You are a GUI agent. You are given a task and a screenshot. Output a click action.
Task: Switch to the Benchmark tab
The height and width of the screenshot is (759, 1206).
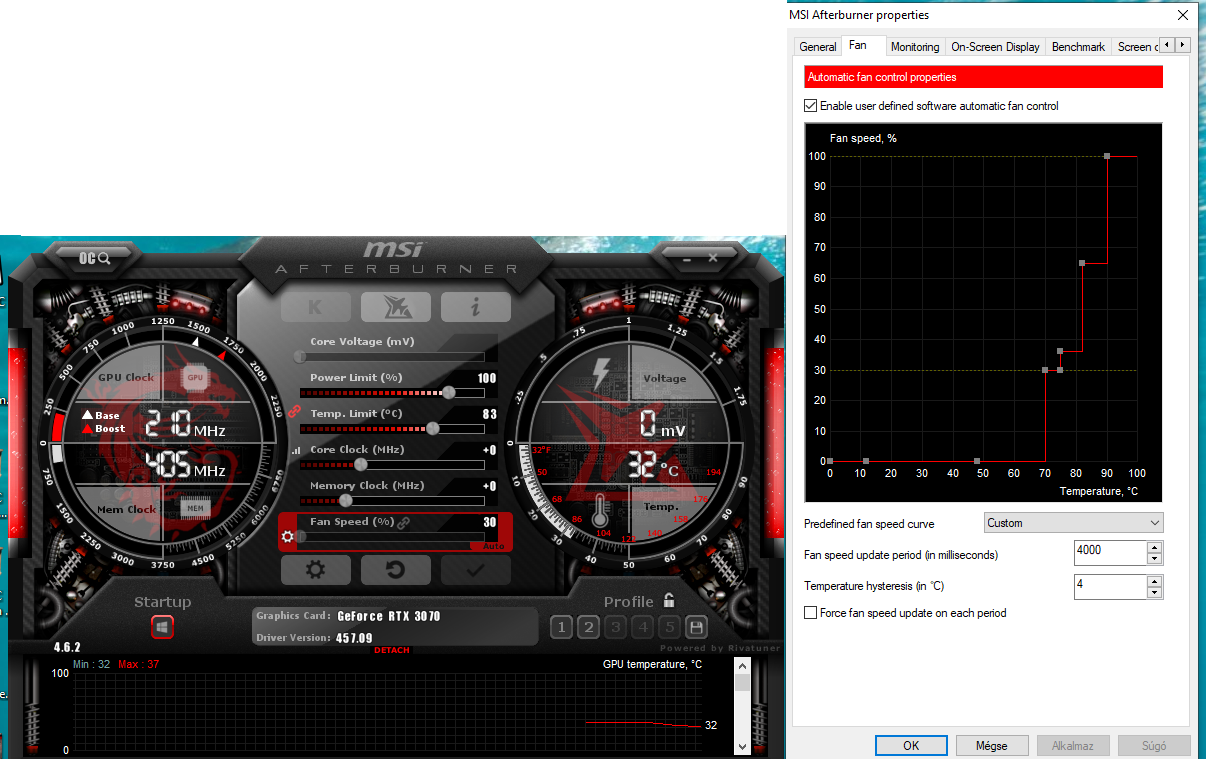[1079, 47]
